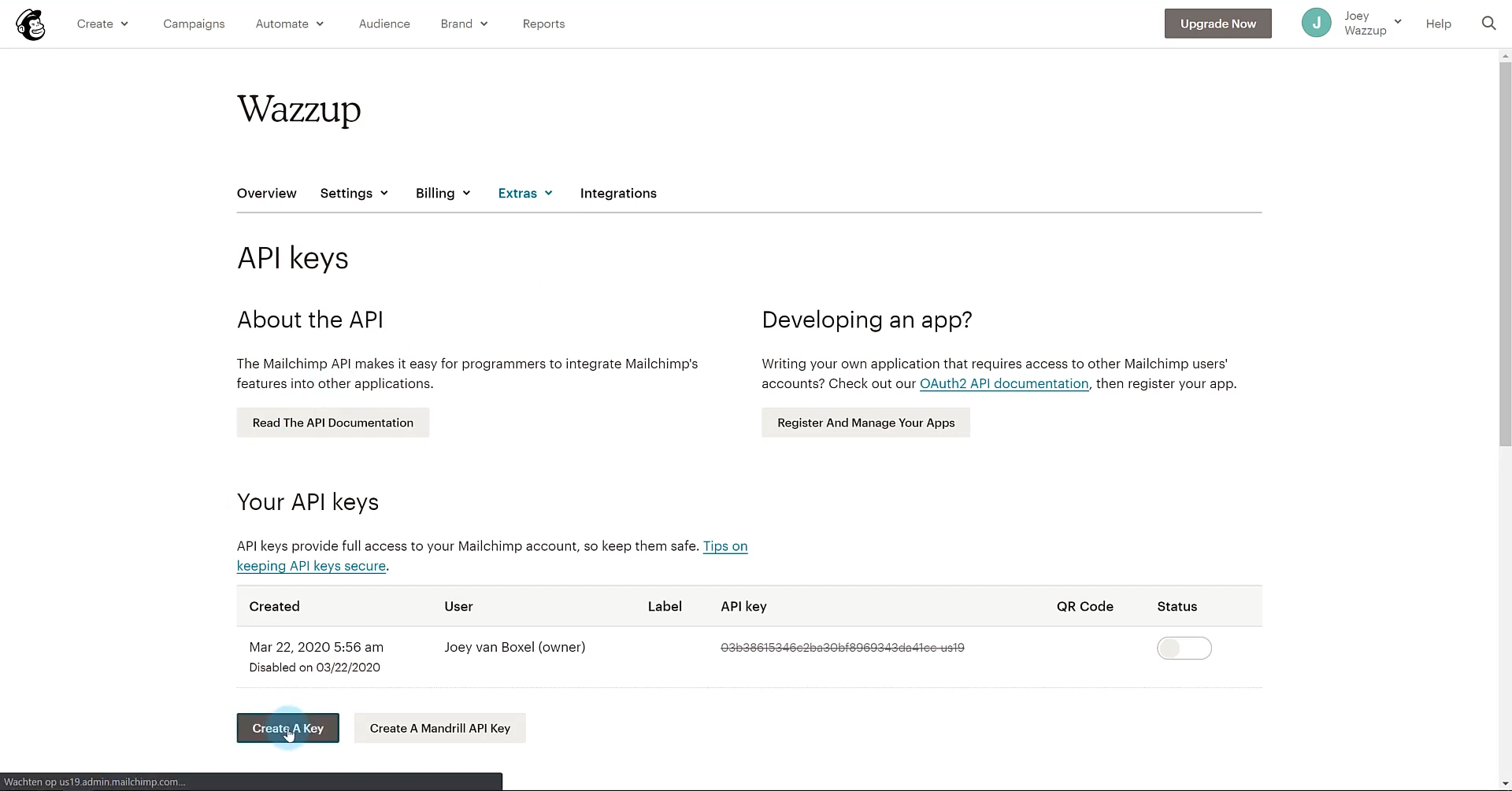1512x791 pixels.
Task: Click Read The API Documentation button
Action: [332, 423]
